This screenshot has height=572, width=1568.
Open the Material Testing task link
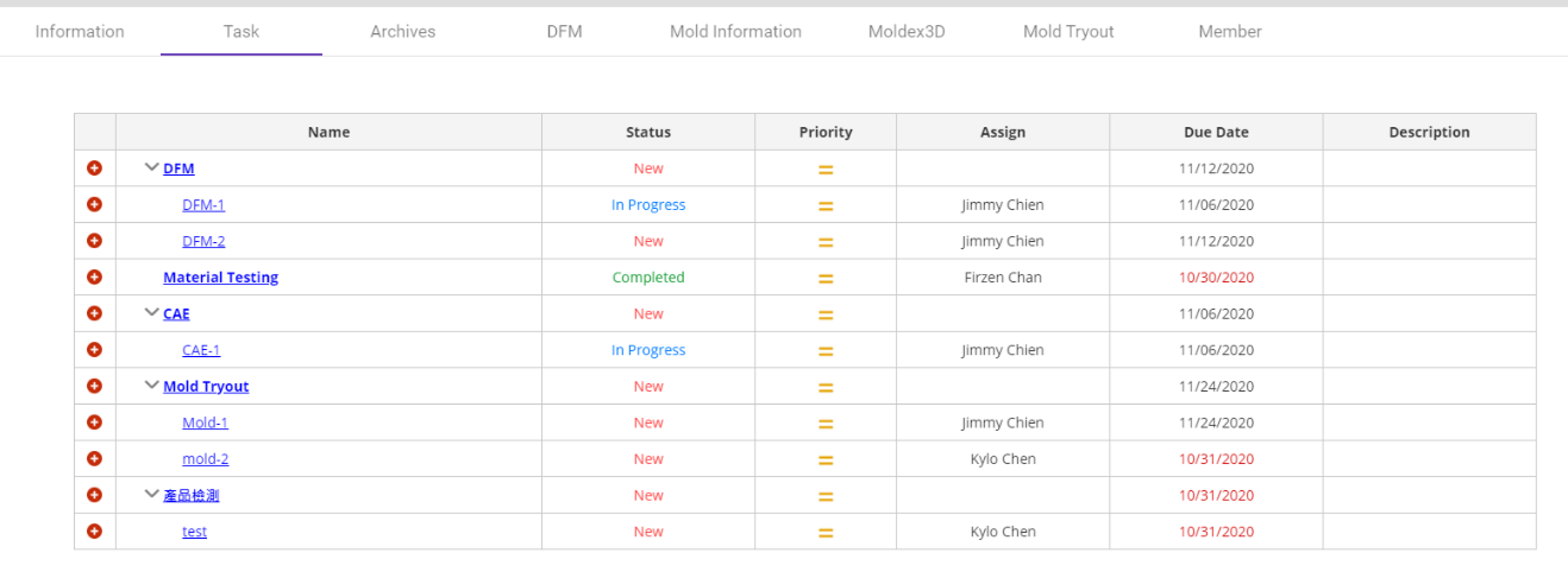220,277
